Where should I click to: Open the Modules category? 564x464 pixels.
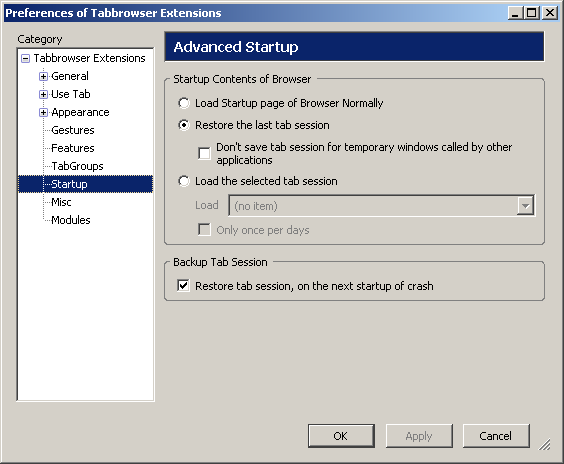point(71,220)
